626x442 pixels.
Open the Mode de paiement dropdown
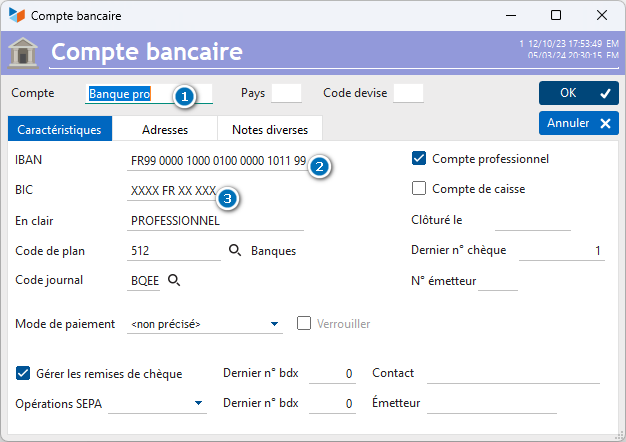(205, 324)
